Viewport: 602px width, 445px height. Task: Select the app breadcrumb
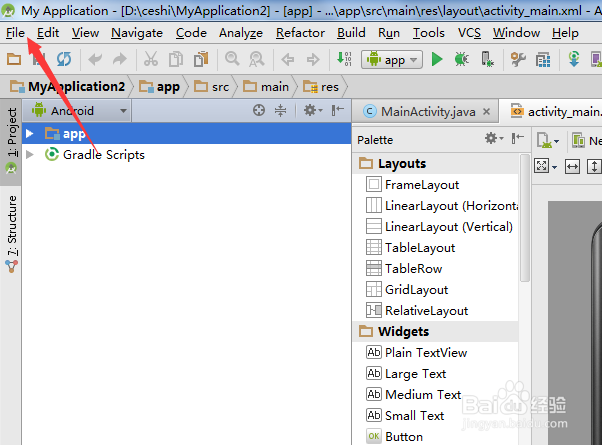pos(159,87)
